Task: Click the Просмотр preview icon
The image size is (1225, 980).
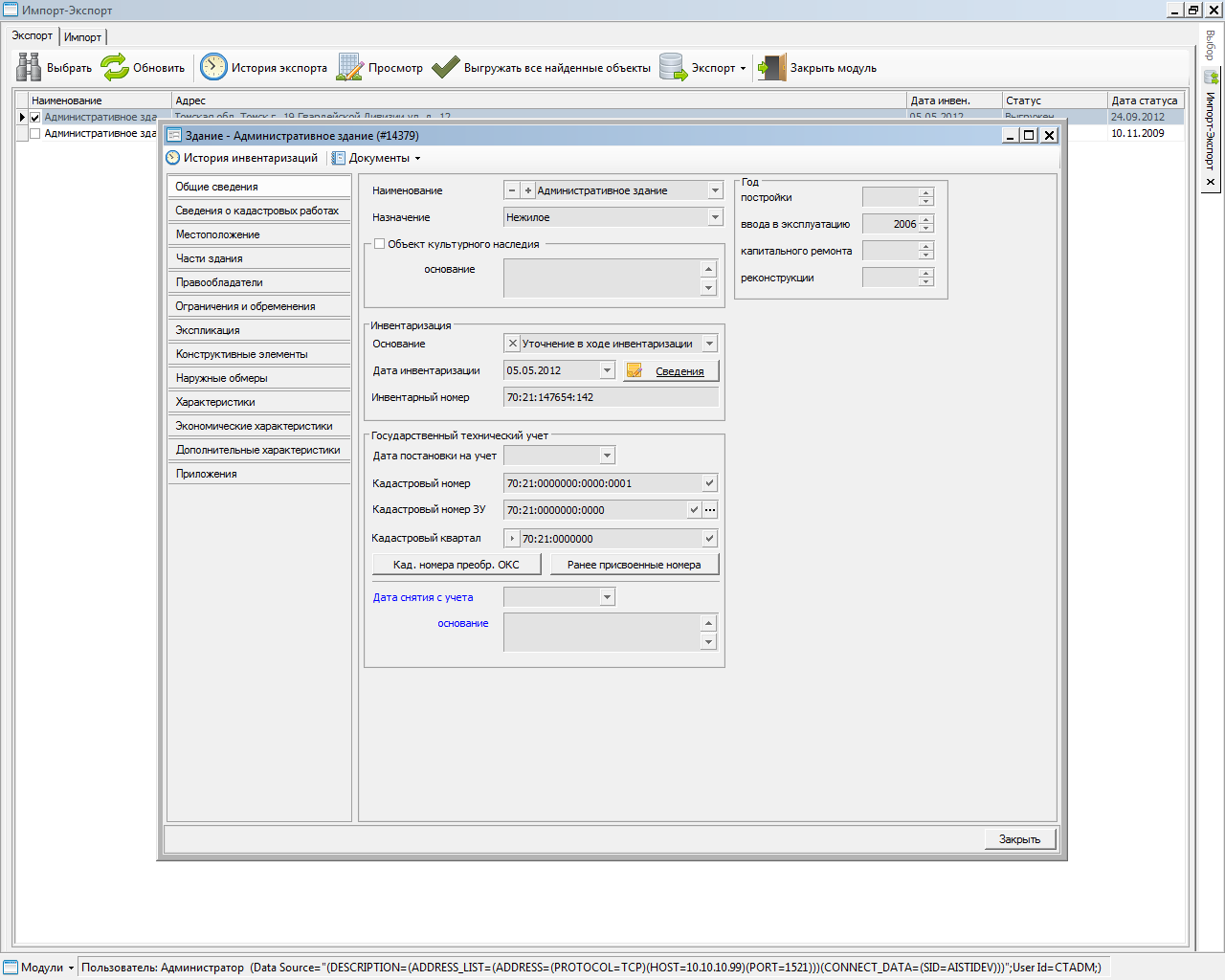Action: 350,68
